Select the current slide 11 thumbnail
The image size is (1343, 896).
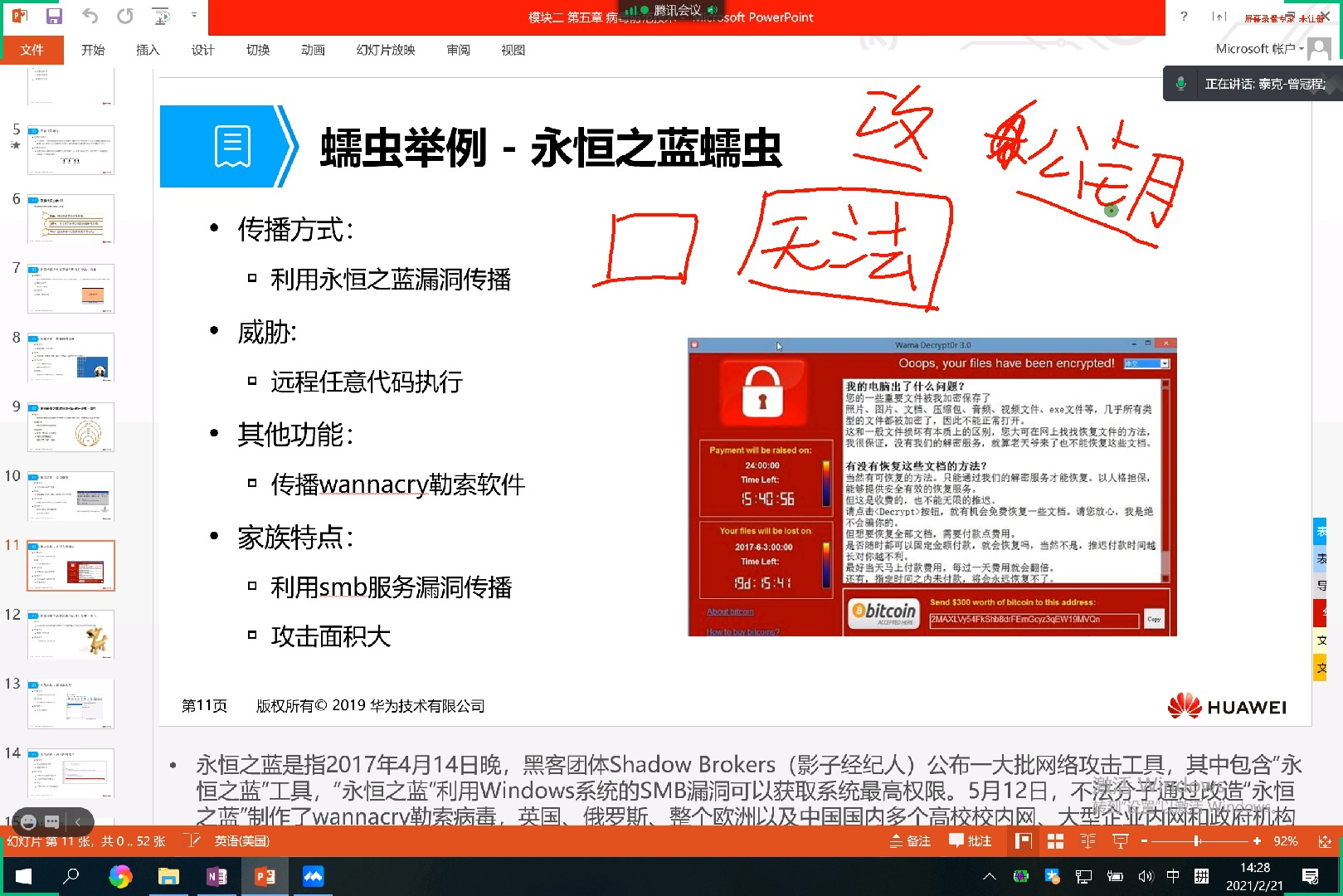click(x=71, y=566)
